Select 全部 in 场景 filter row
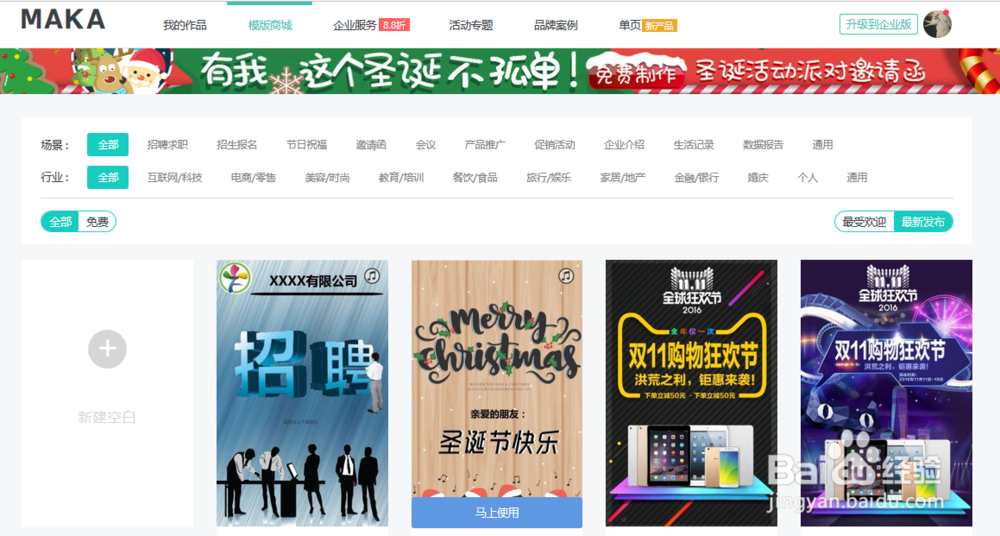The image size is (1000, 536). 108,145
